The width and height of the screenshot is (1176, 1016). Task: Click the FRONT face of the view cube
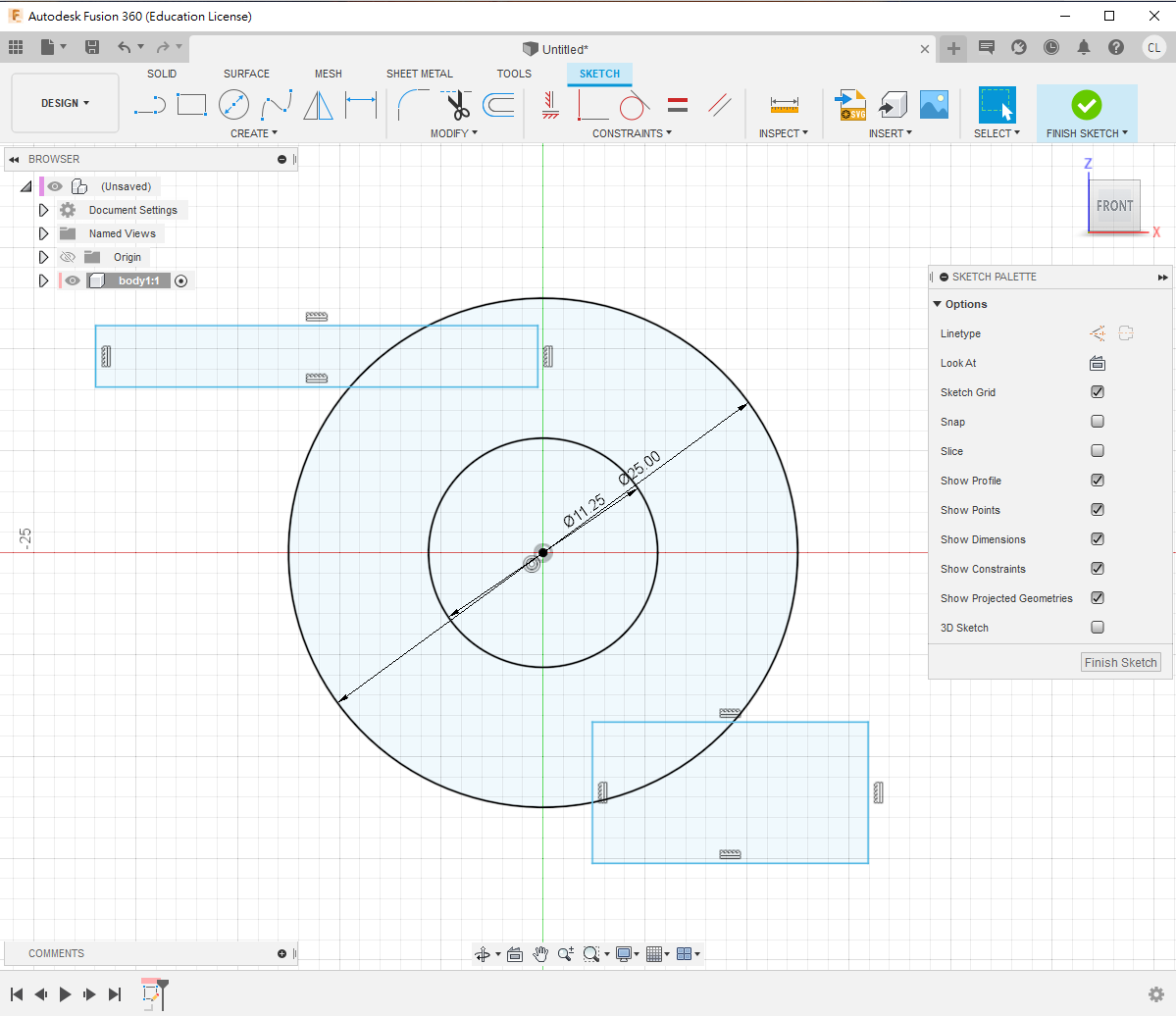[x=1114, y=206]
